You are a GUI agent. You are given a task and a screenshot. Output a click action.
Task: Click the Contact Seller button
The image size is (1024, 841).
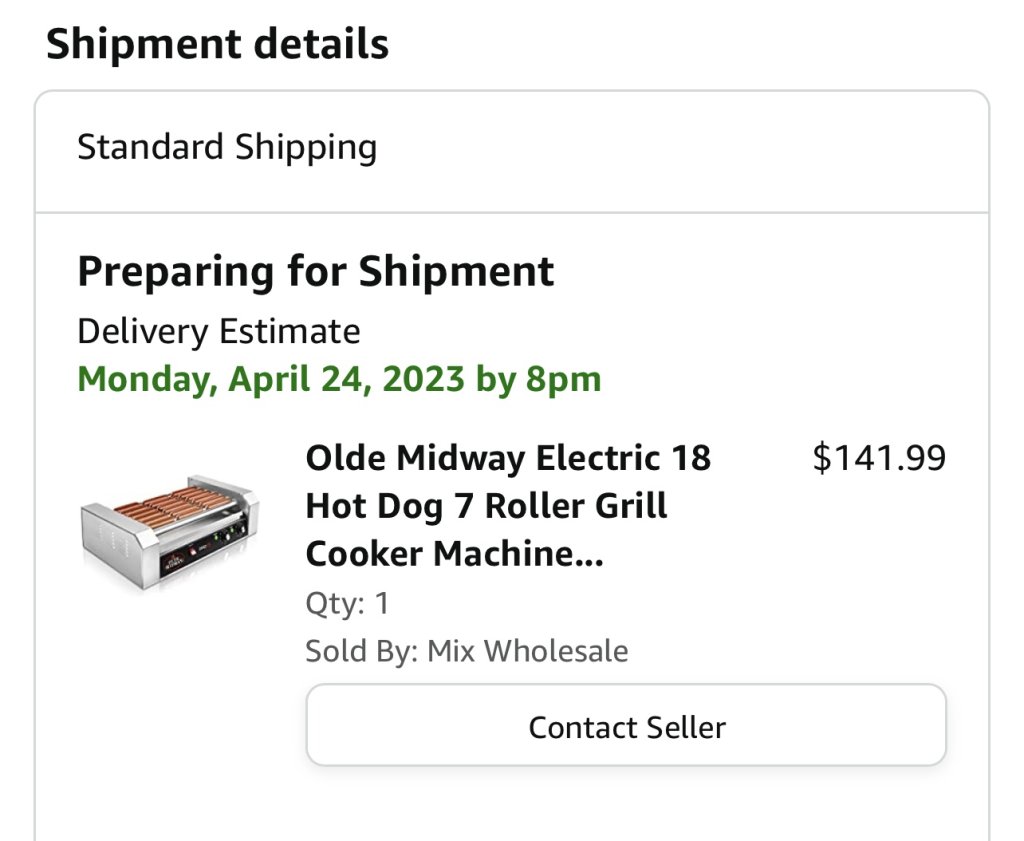coord(626,726)
